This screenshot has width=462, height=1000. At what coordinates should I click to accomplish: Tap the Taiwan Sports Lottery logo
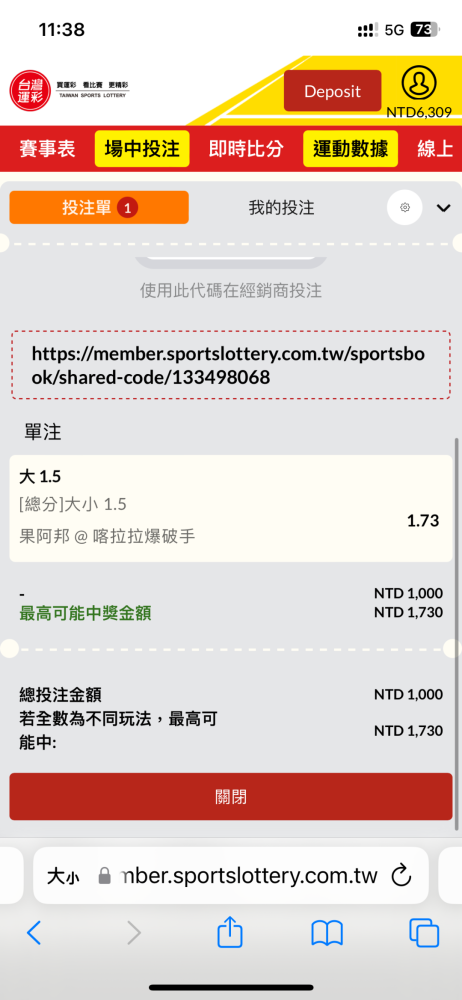pos(69,89)
